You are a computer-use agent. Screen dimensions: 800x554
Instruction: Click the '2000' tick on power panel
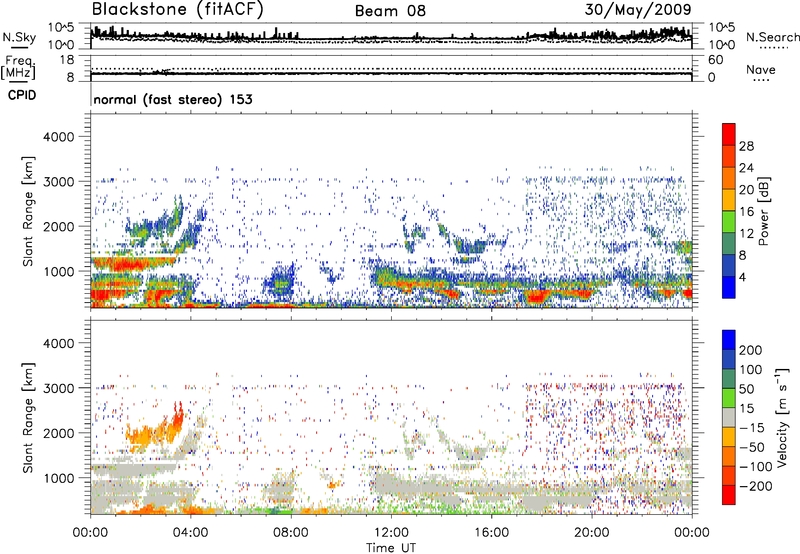pyautogui.click(x=58, y=226)
